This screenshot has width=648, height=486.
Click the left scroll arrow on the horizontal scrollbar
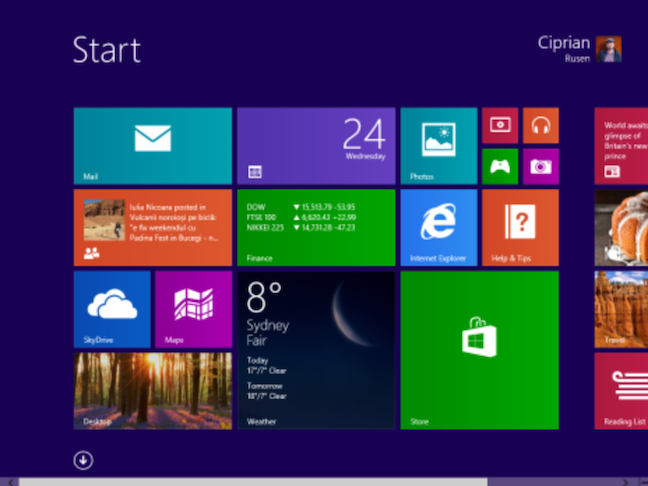tap(10, 482)
